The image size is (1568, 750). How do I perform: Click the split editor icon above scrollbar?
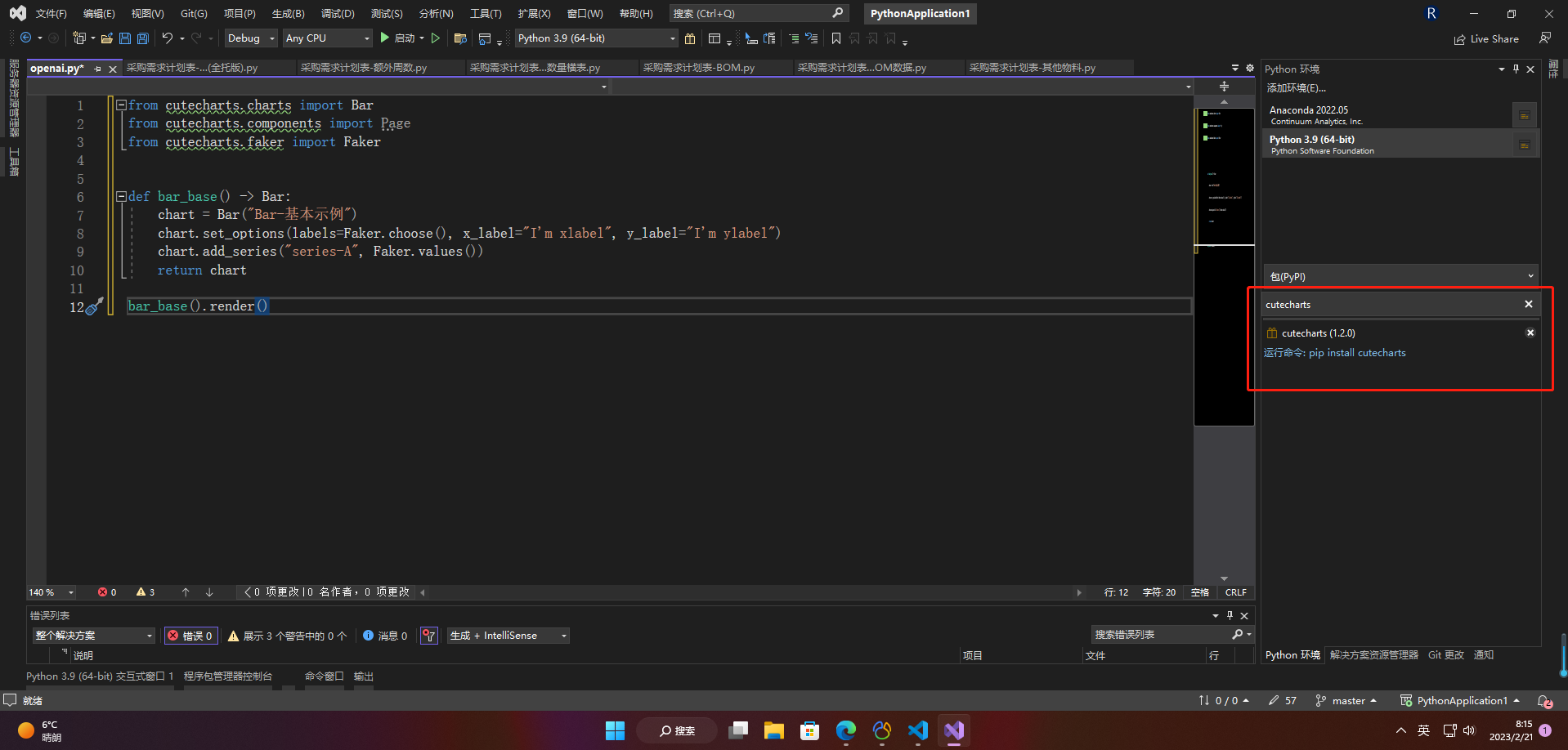1224,87
